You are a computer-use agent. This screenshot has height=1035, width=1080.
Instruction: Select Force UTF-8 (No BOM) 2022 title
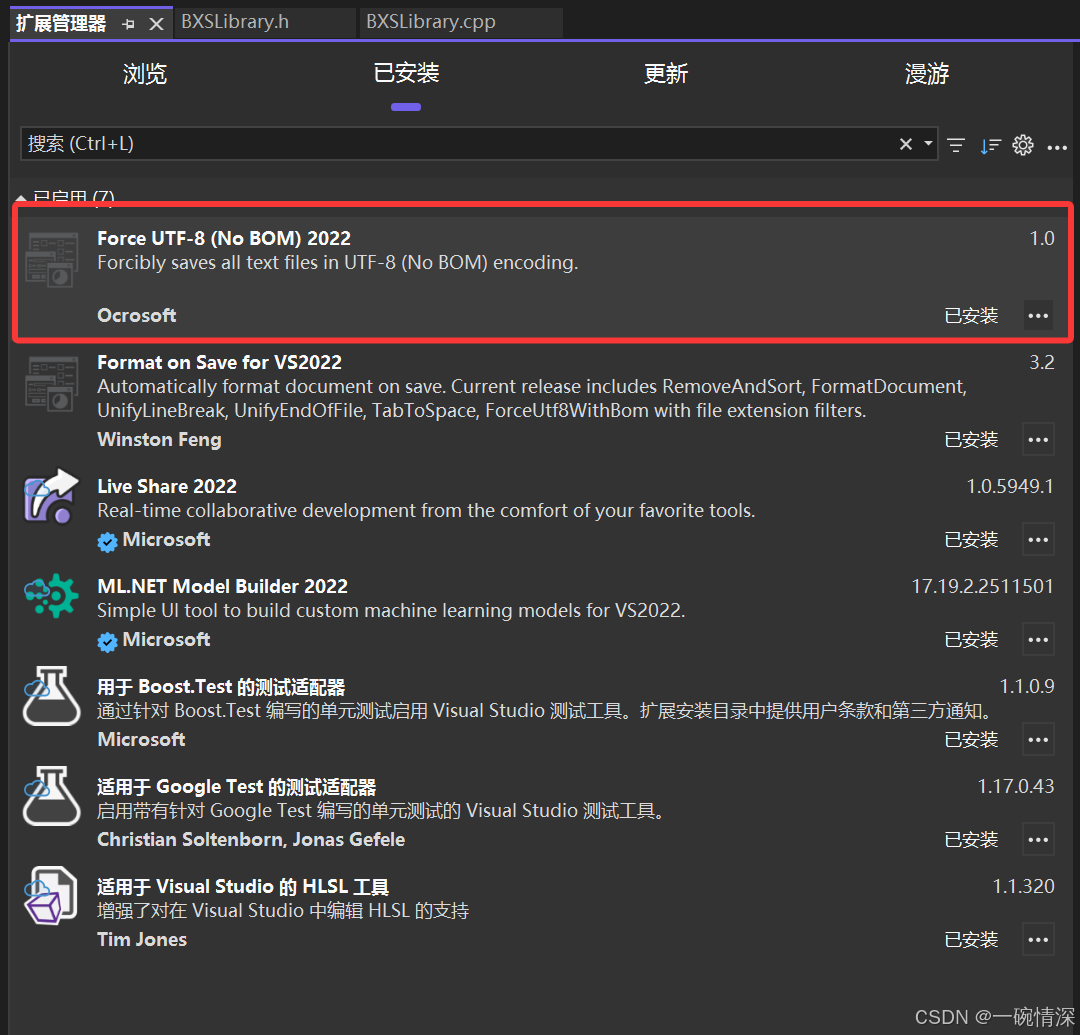(x=224, y=238)
